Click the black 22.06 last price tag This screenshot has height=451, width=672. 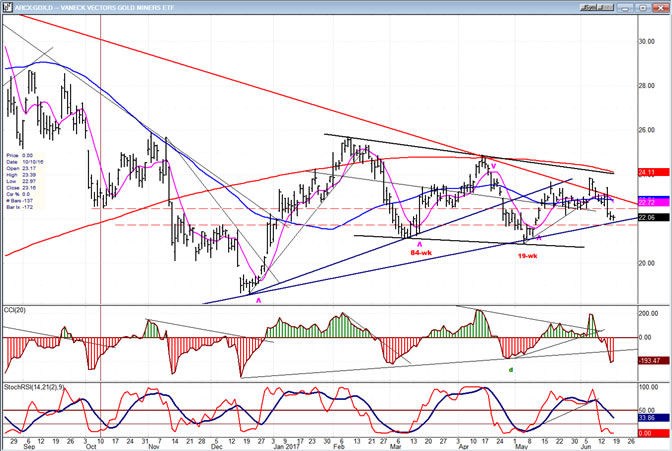(653, 217)
